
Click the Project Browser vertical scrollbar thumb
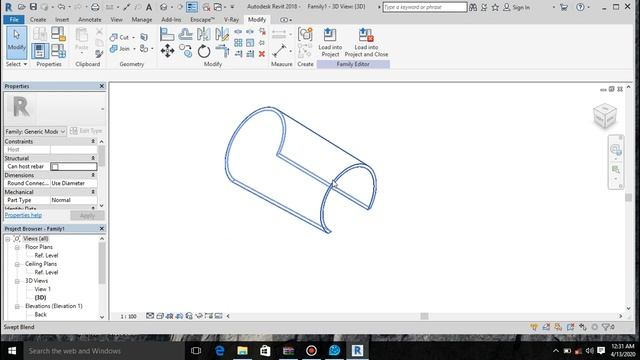[x=102, y=263]
